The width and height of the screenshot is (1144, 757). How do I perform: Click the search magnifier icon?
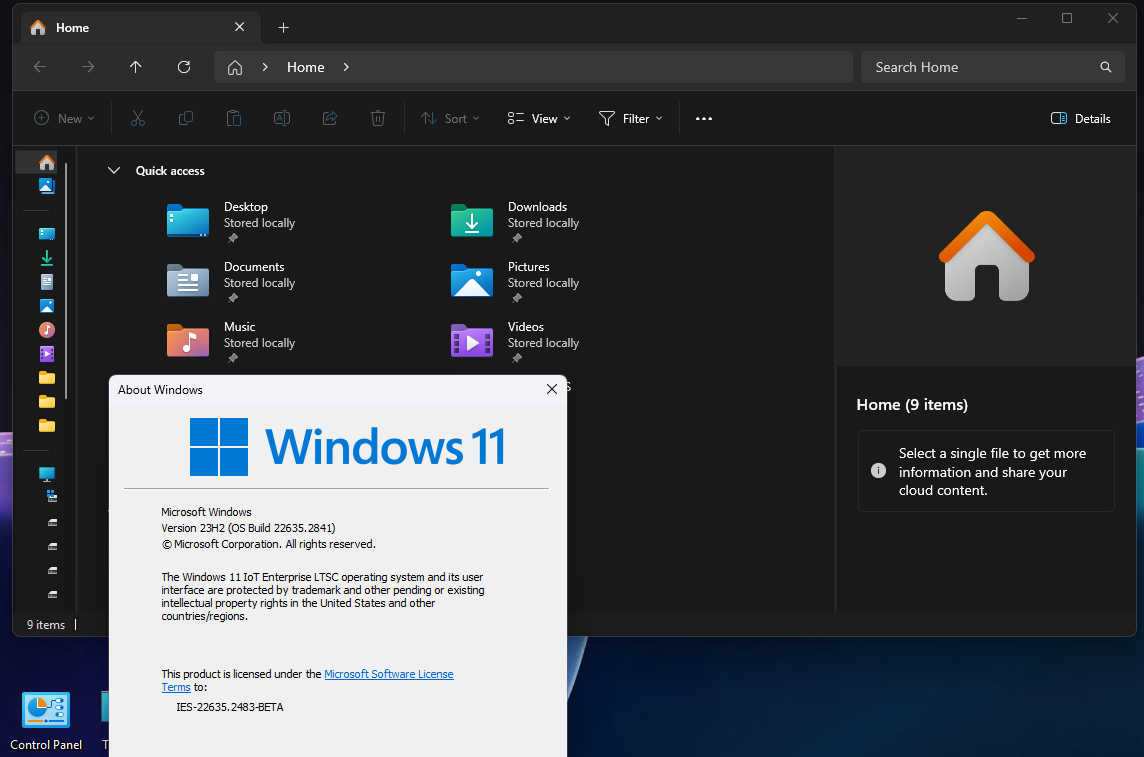1106,67
